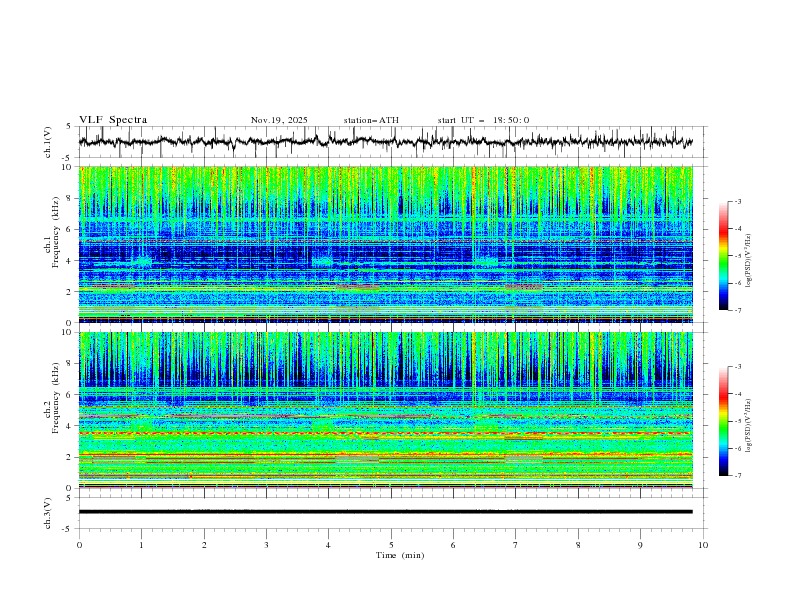Click the 'start UT = 18:50:0' text
This screenshot has height=612, width=792.
tap(483, 120)
